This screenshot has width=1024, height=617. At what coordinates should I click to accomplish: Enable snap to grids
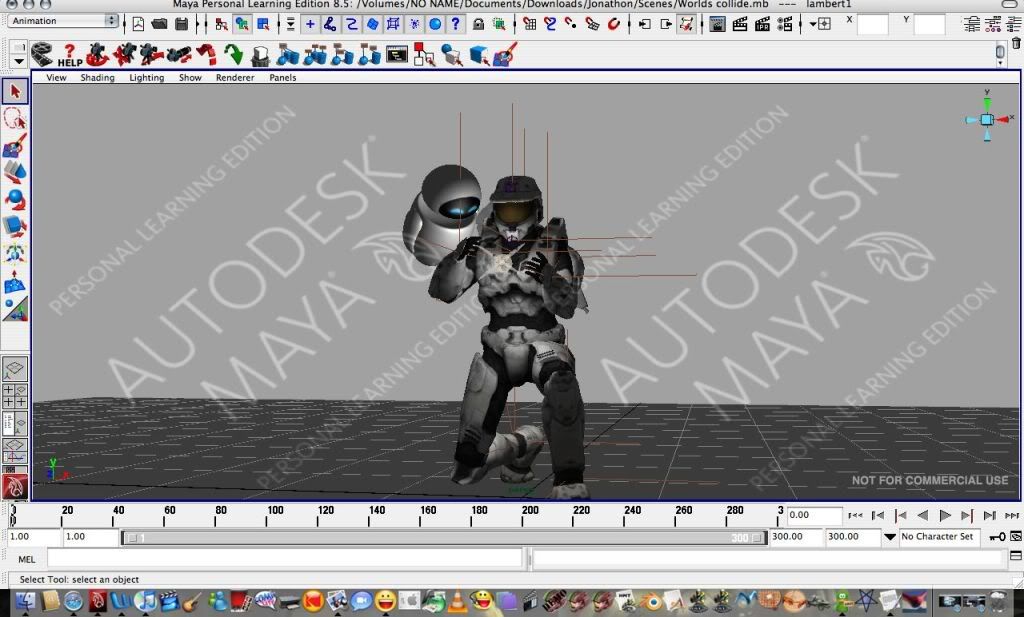pos(530,24)
